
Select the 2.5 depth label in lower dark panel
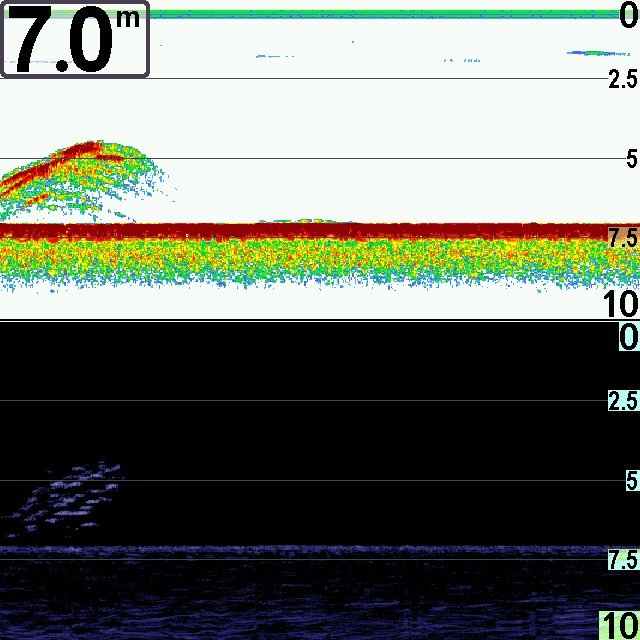pos(622,402)
